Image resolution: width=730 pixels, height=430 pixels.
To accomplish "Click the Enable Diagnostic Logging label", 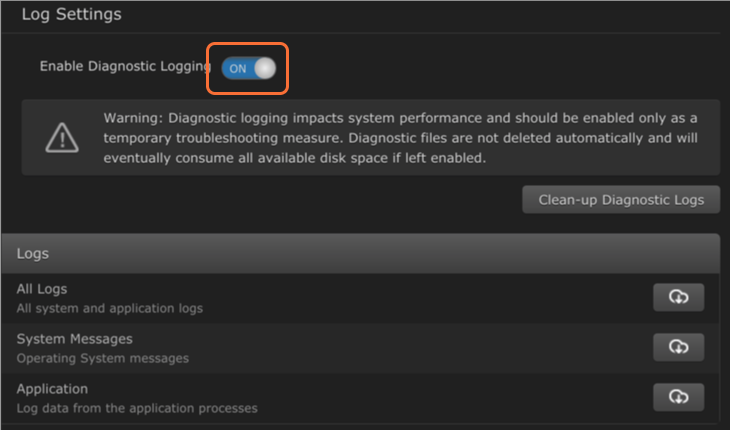I will coord(125,66).
